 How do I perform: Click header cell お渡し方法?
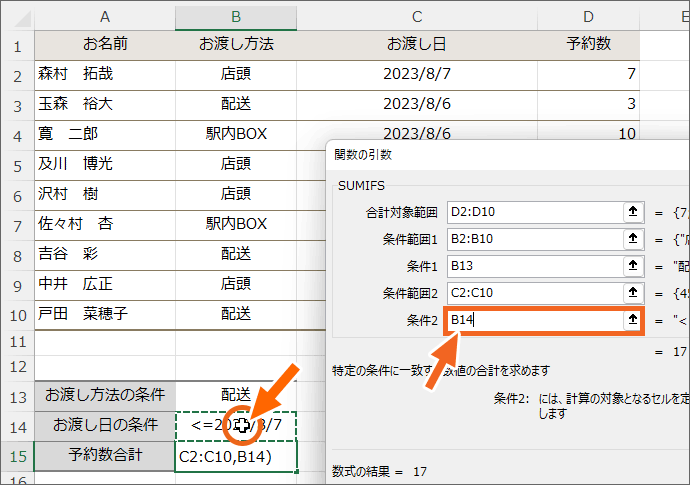236,45
